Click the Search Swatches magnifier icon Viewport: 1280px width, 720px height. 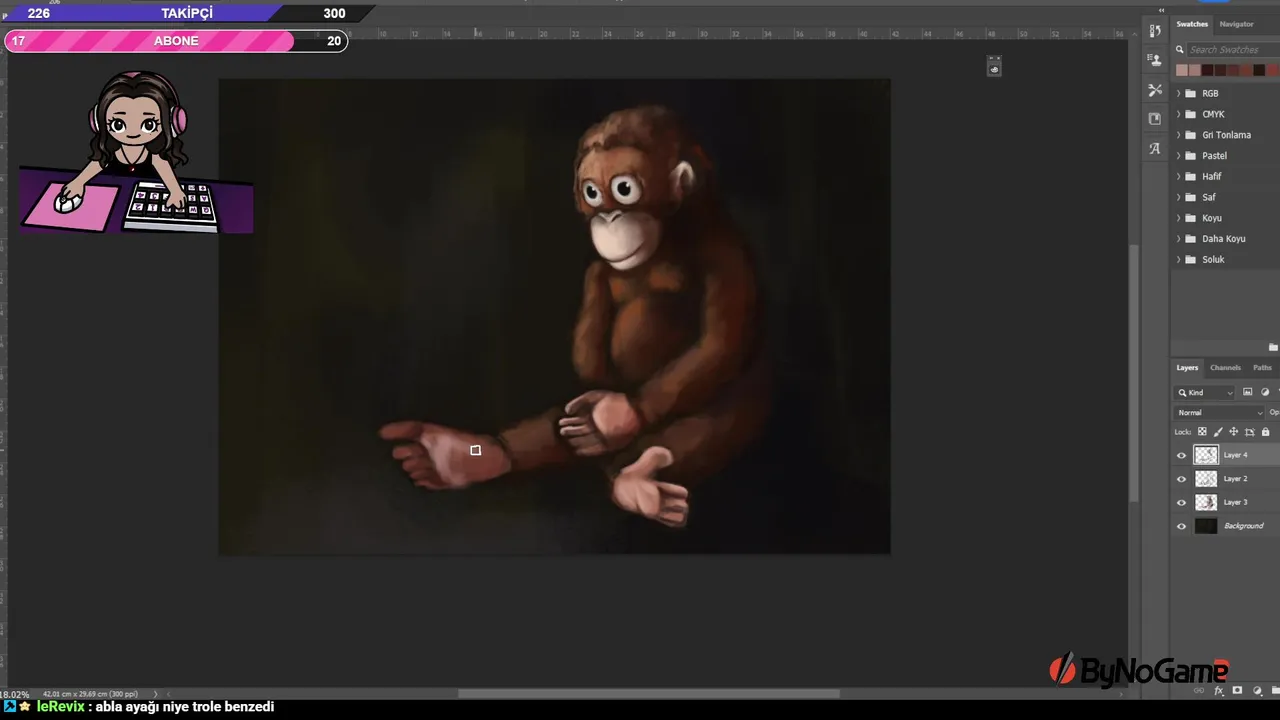point(1182,49)
